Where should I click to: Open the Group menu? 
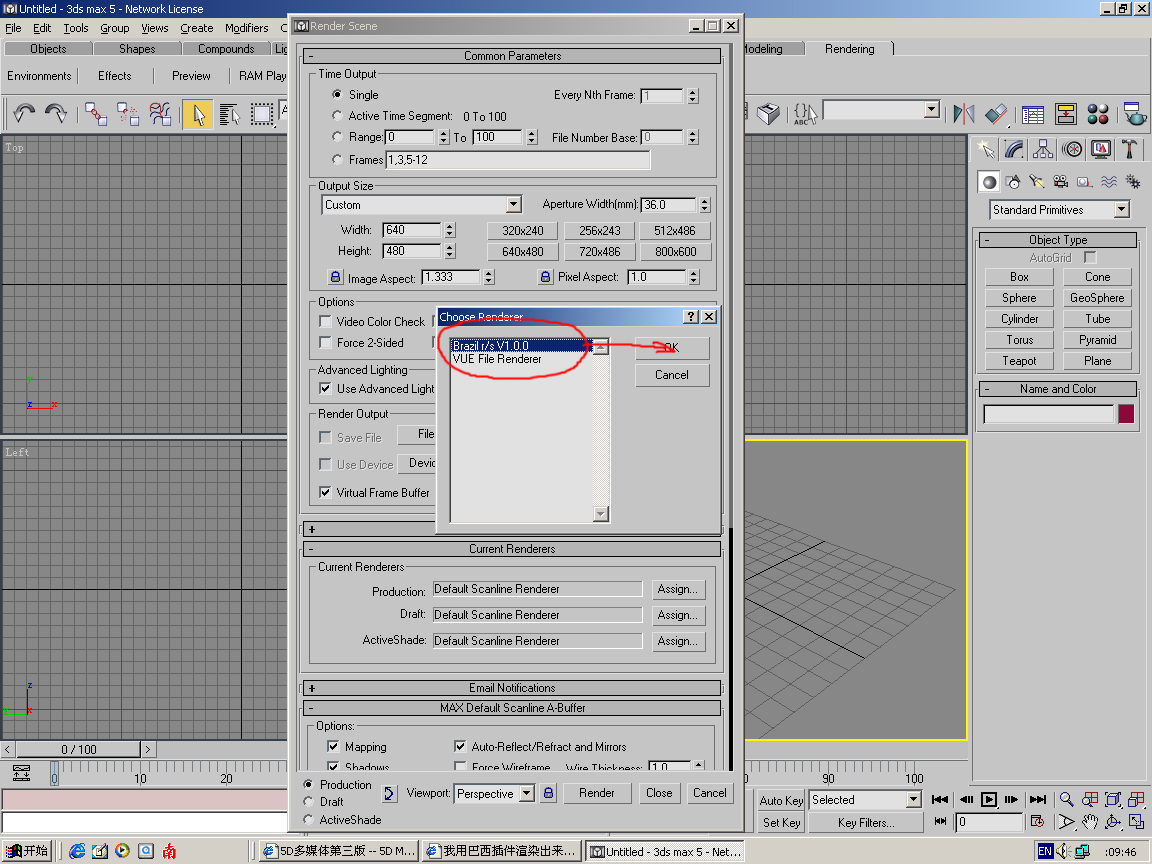pyautogui.click(x=115, y=28)
